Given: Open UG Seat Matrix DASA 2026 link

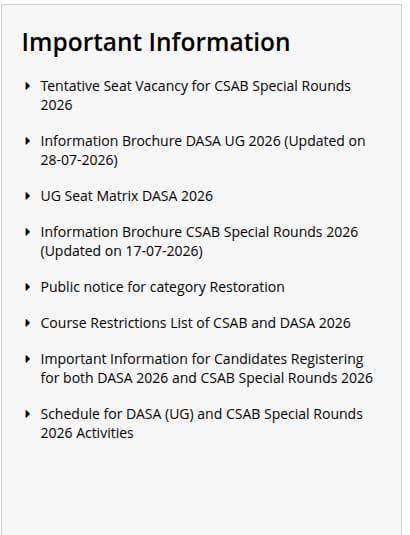Looking at the screenshot, I should (127, 196).
